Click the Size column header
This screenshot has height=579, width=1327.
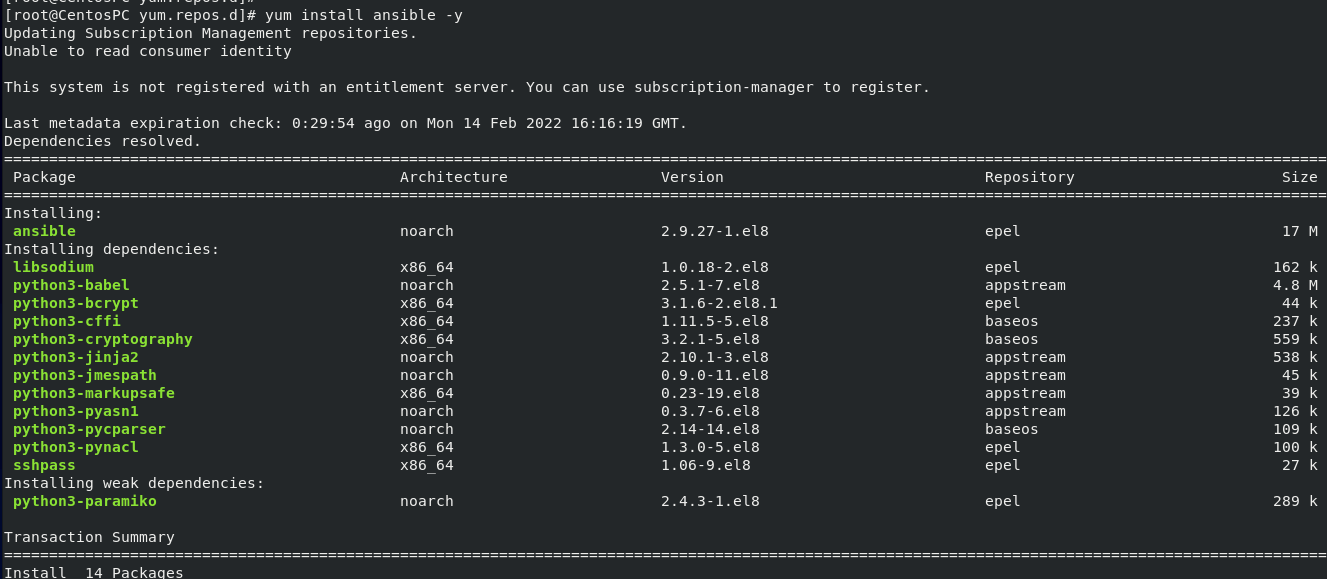coord(1300,177)
